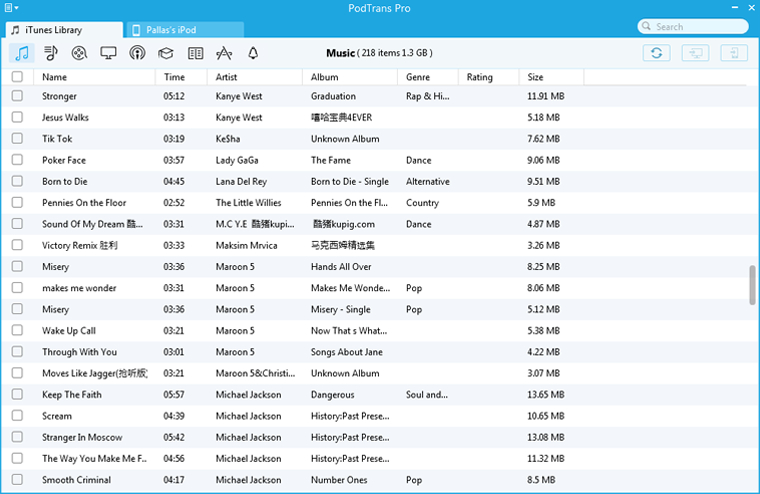Select the iTunes Library tab
This screenshot has width=760, height=494.
[62, 31]
